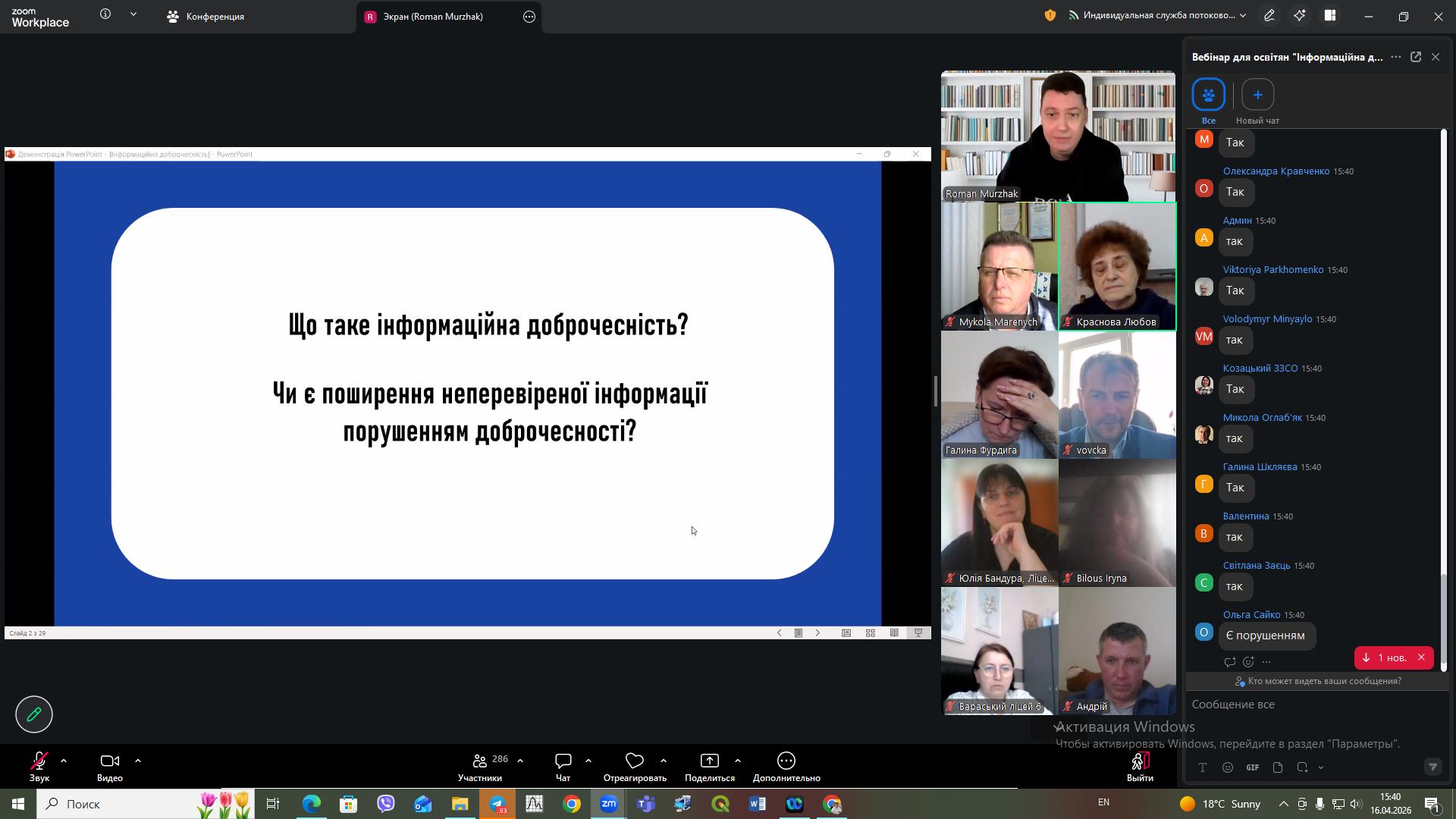
Task: Open the emoji picker in chat
Action: click(x=1228, y=767)
